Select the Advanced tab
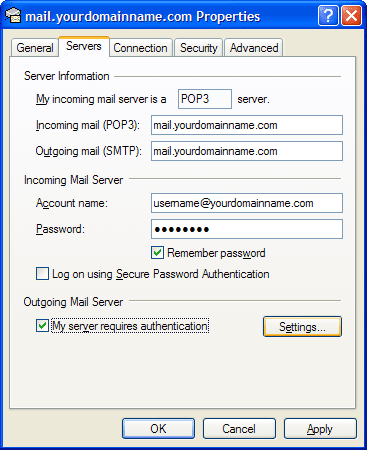The width and height of the screenshot is (367, 450). point(254,48)
